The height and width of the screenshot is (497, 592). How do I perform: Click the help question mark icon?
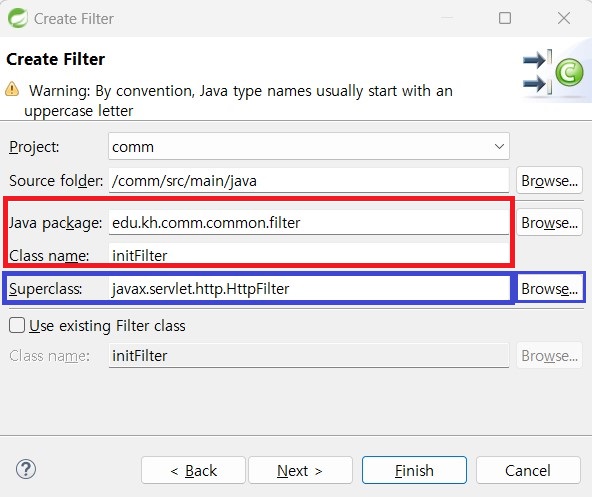[x=26, y=469]
